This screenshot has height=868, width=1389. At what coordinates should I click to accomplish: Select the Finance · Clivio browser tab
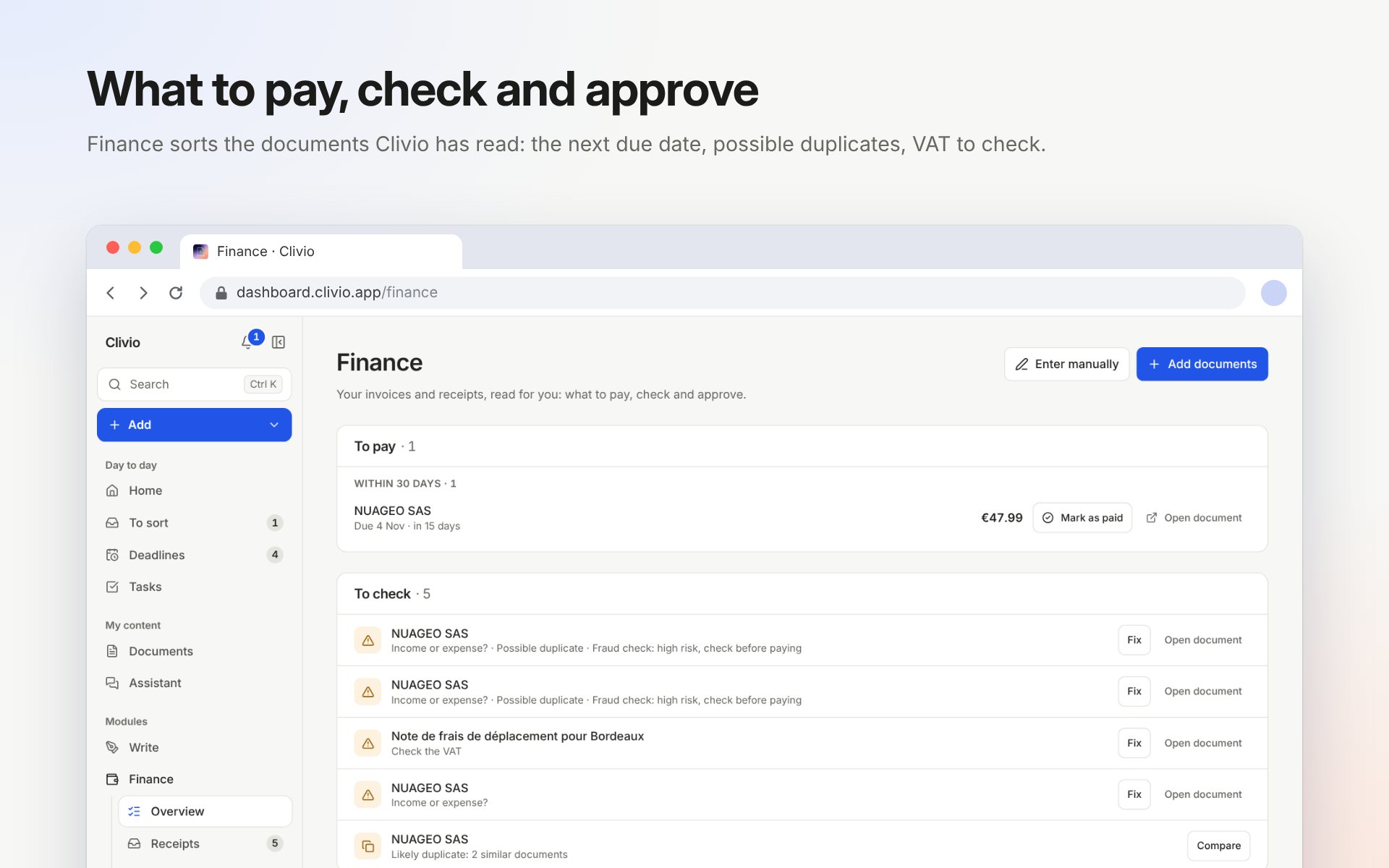pos(321,252)
